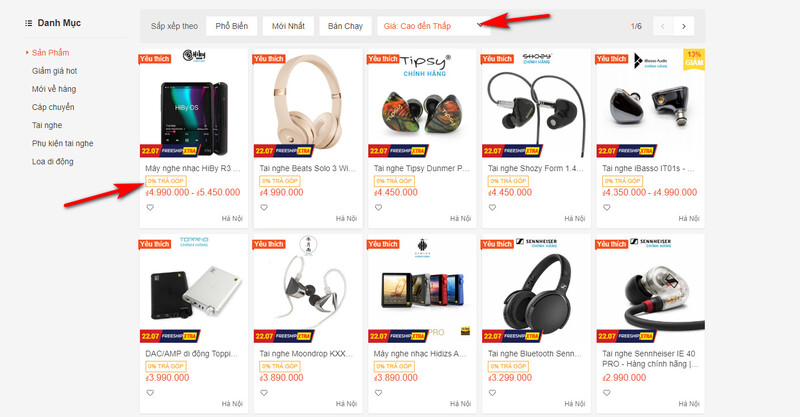Click heart icon under iBasso IT01s

pos(607,207)
